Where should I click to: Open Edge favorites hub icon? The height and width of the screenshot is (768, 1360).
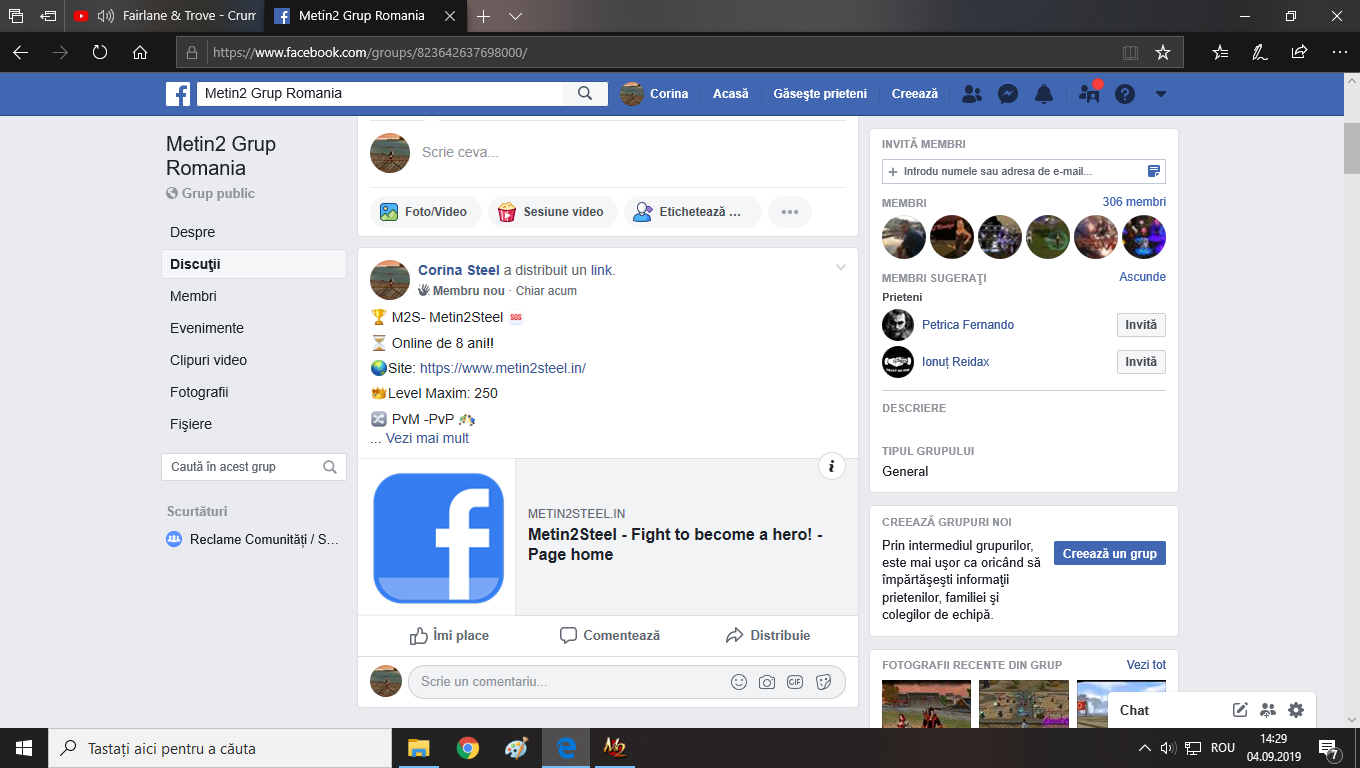(x=1220, y=52)
